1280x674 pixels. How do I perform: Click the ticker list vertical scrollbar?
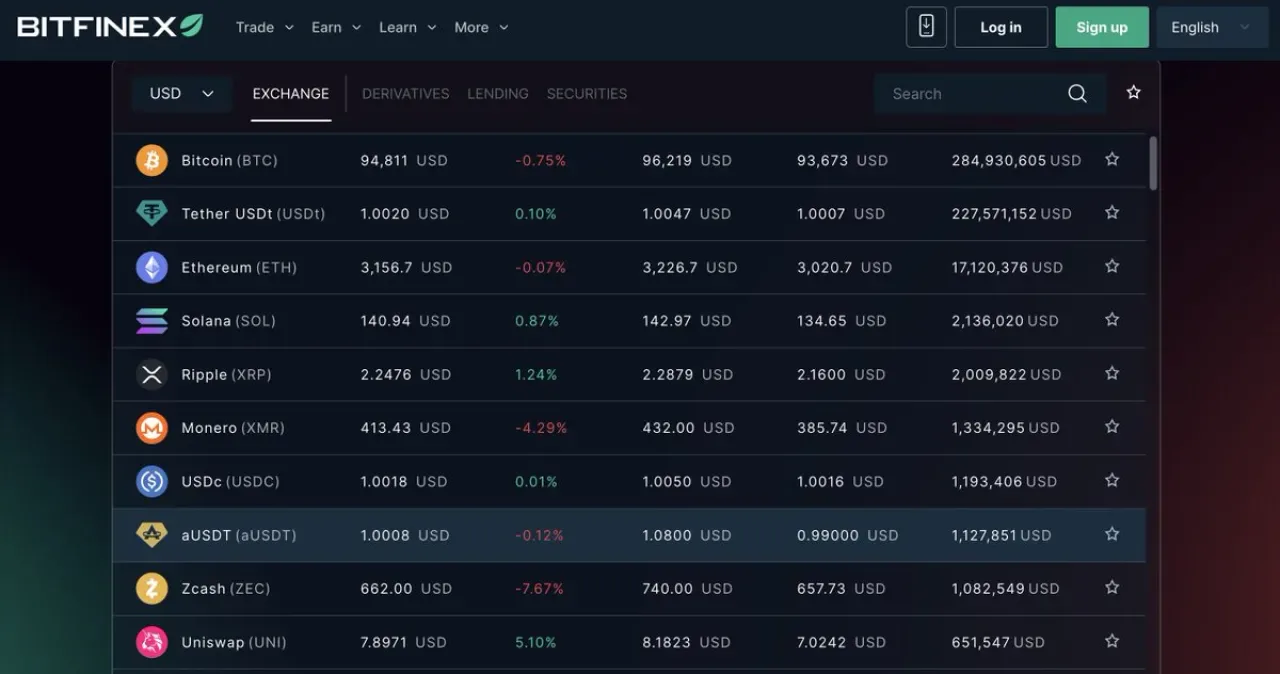click(1154, 163)
